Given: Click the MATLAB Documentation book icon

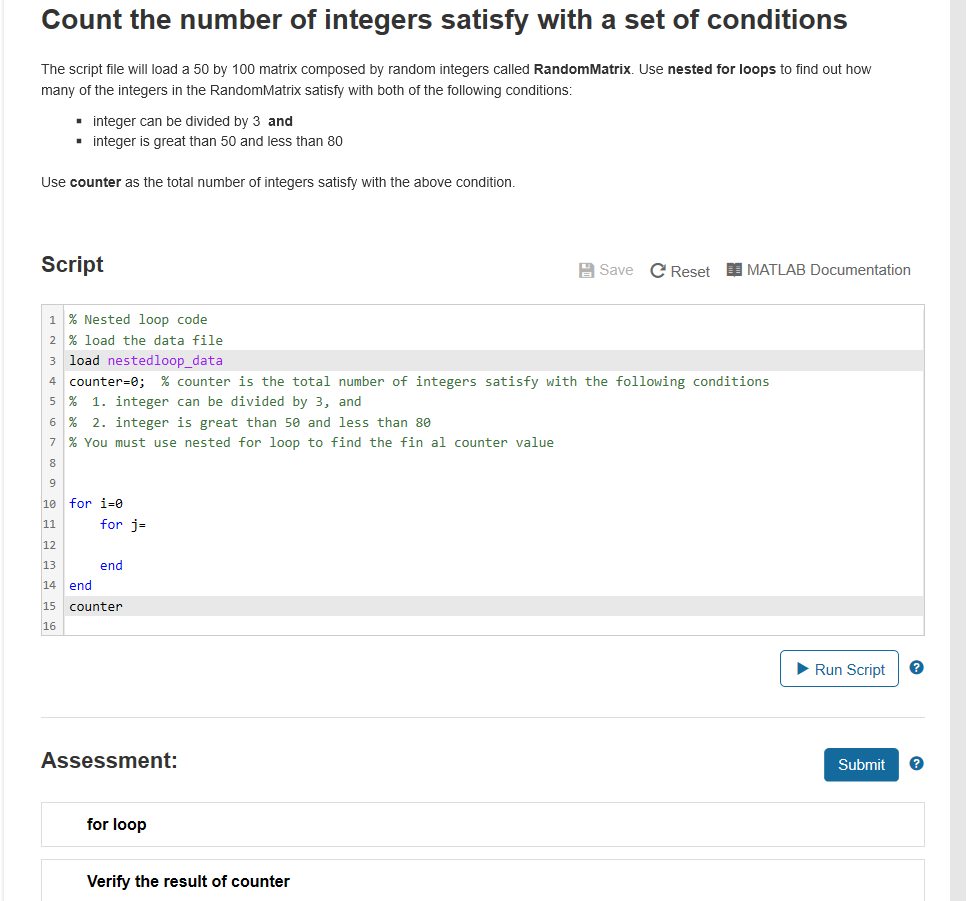Looking at the screenshot, I should tap(737, 269).
